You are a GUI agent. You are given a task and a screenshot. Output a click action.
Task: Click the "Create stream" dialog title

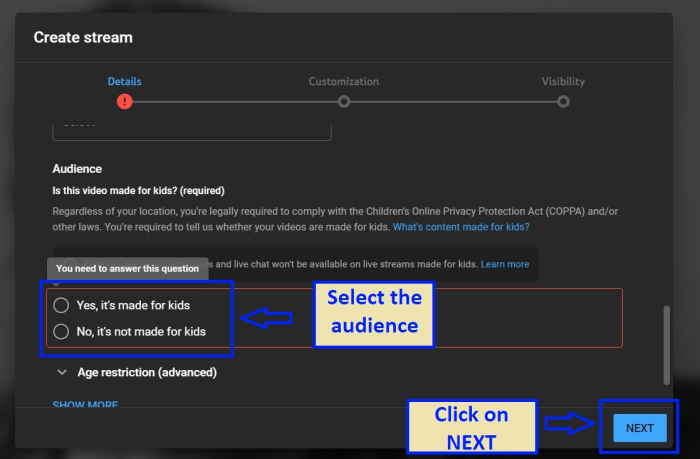pyautogui.click(x=83, y=38)
